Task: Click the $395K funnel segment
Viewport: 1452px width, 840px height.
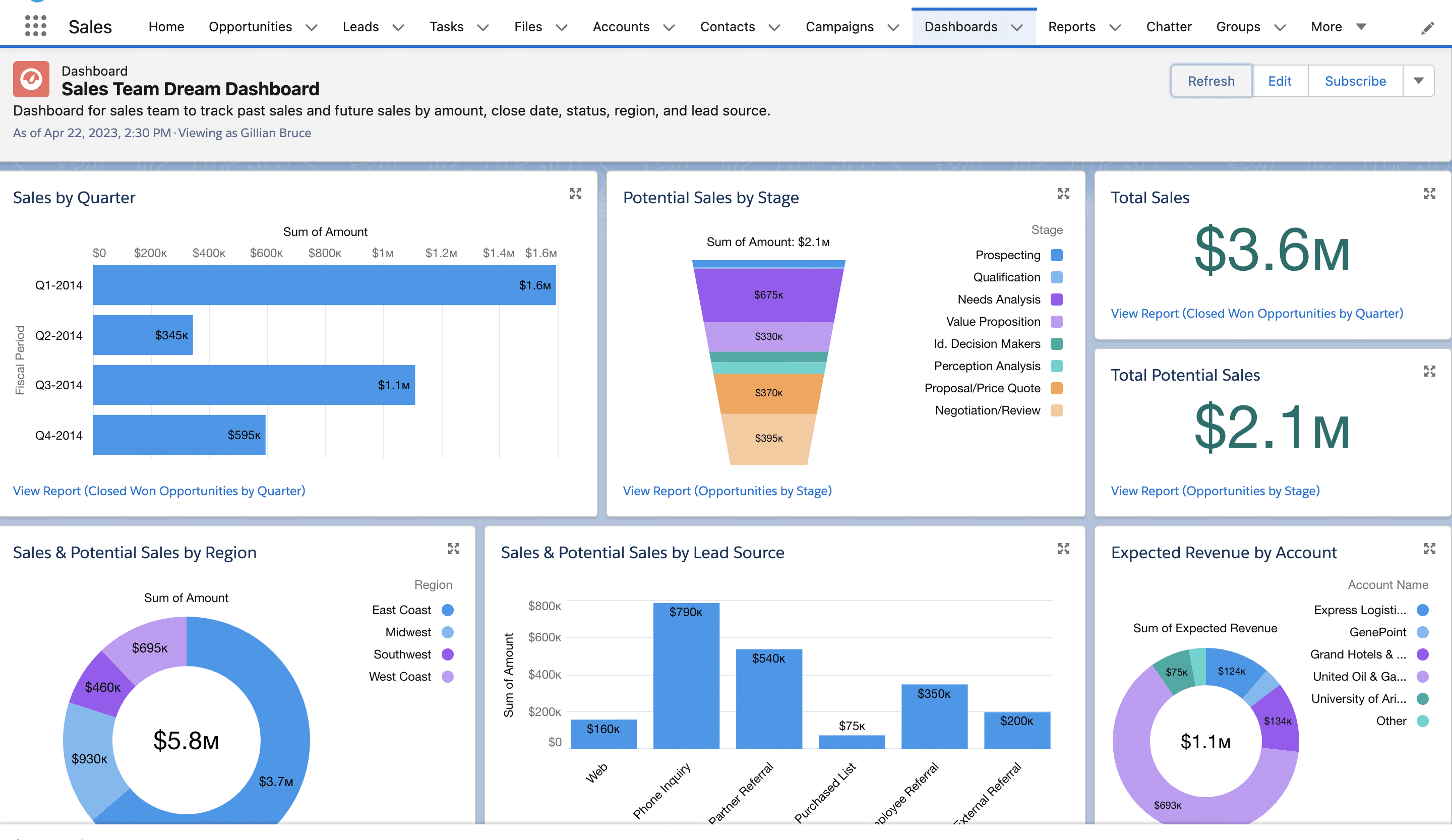Action: tap(769, 439)
